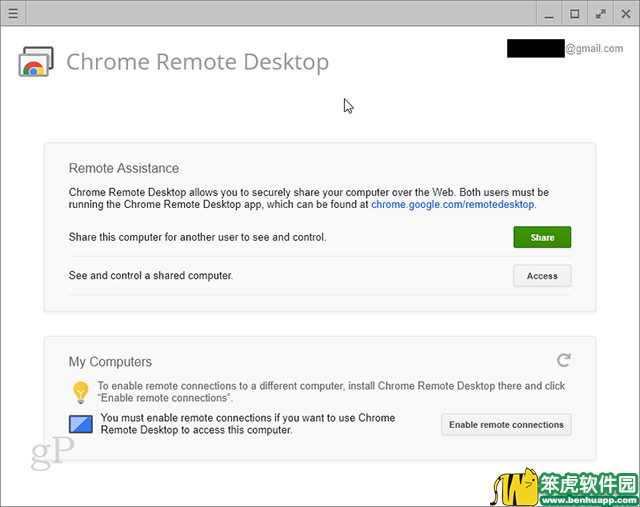Open the hamburger menu in title bar

[x=13, y=13]
